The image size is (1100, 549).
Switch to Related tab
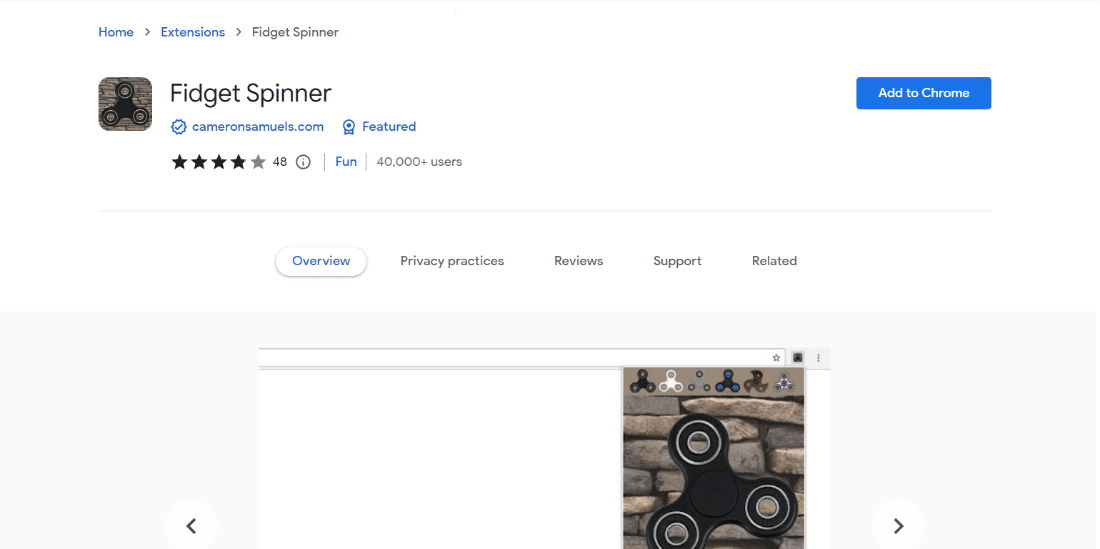click(x=774, y=262)
